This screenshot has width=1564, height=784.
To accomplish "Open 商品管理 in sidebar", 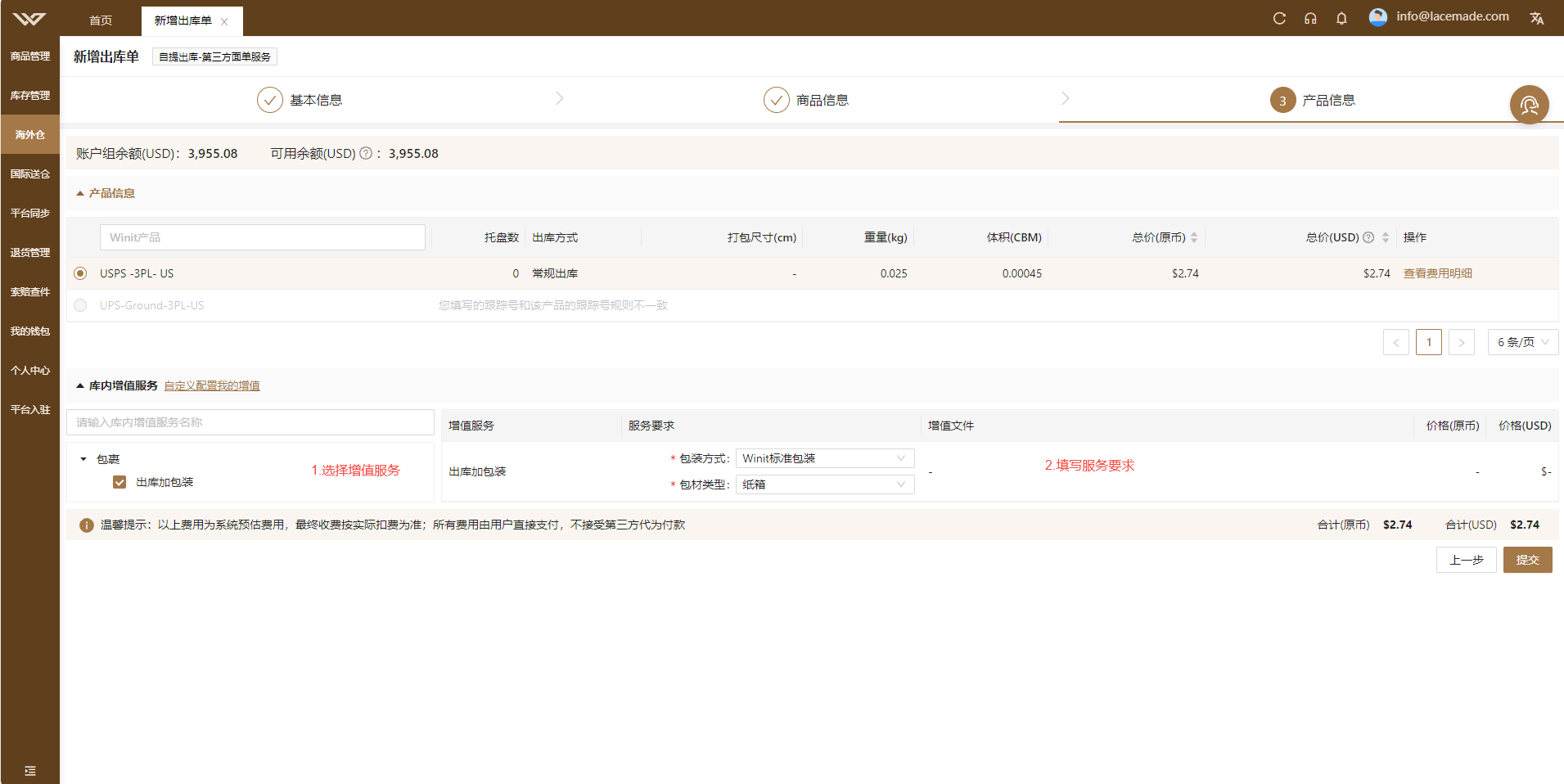I will tap(30, 56).
